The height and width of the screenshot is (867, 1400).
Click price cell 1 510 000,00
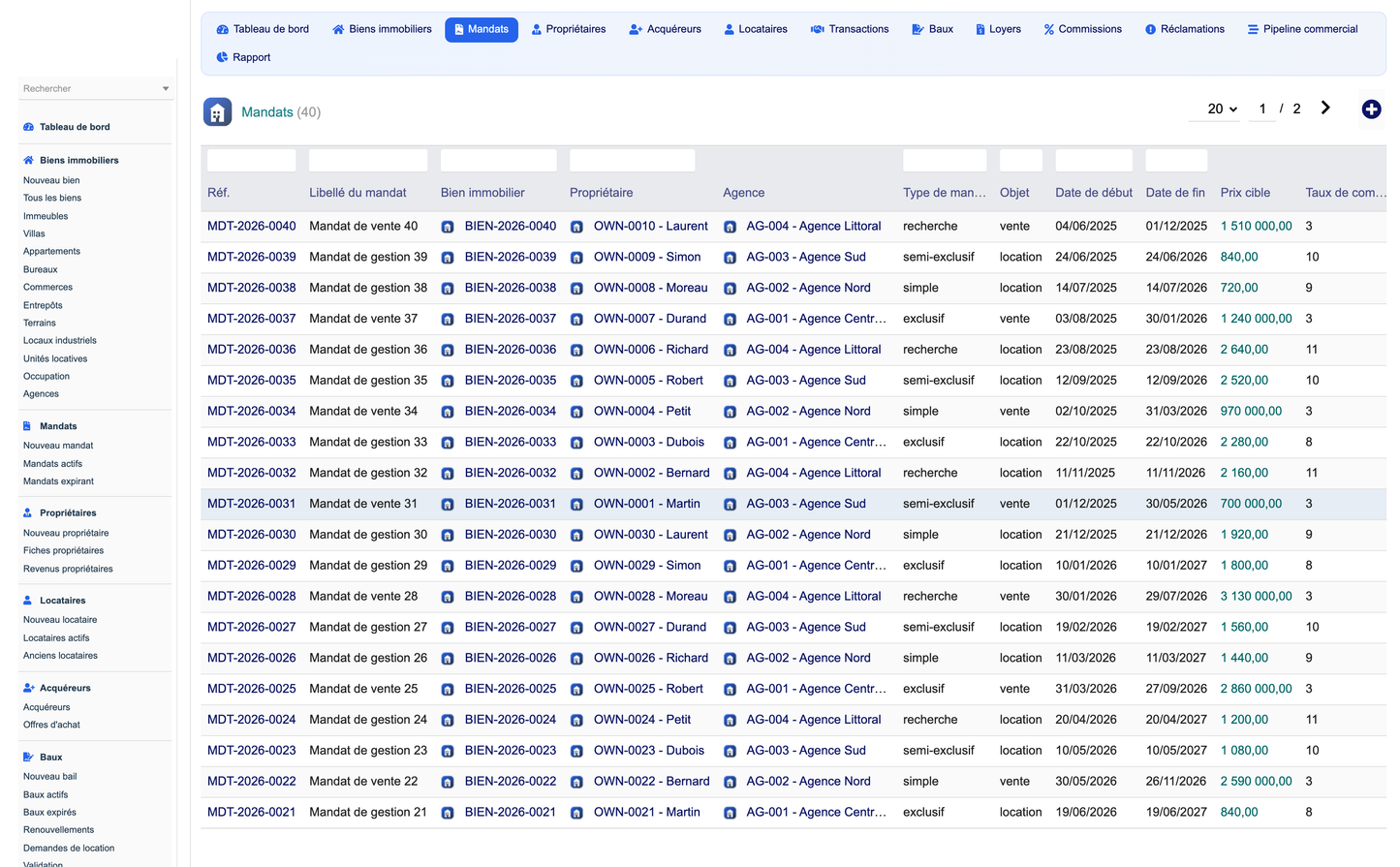(x=1257, y=226)
